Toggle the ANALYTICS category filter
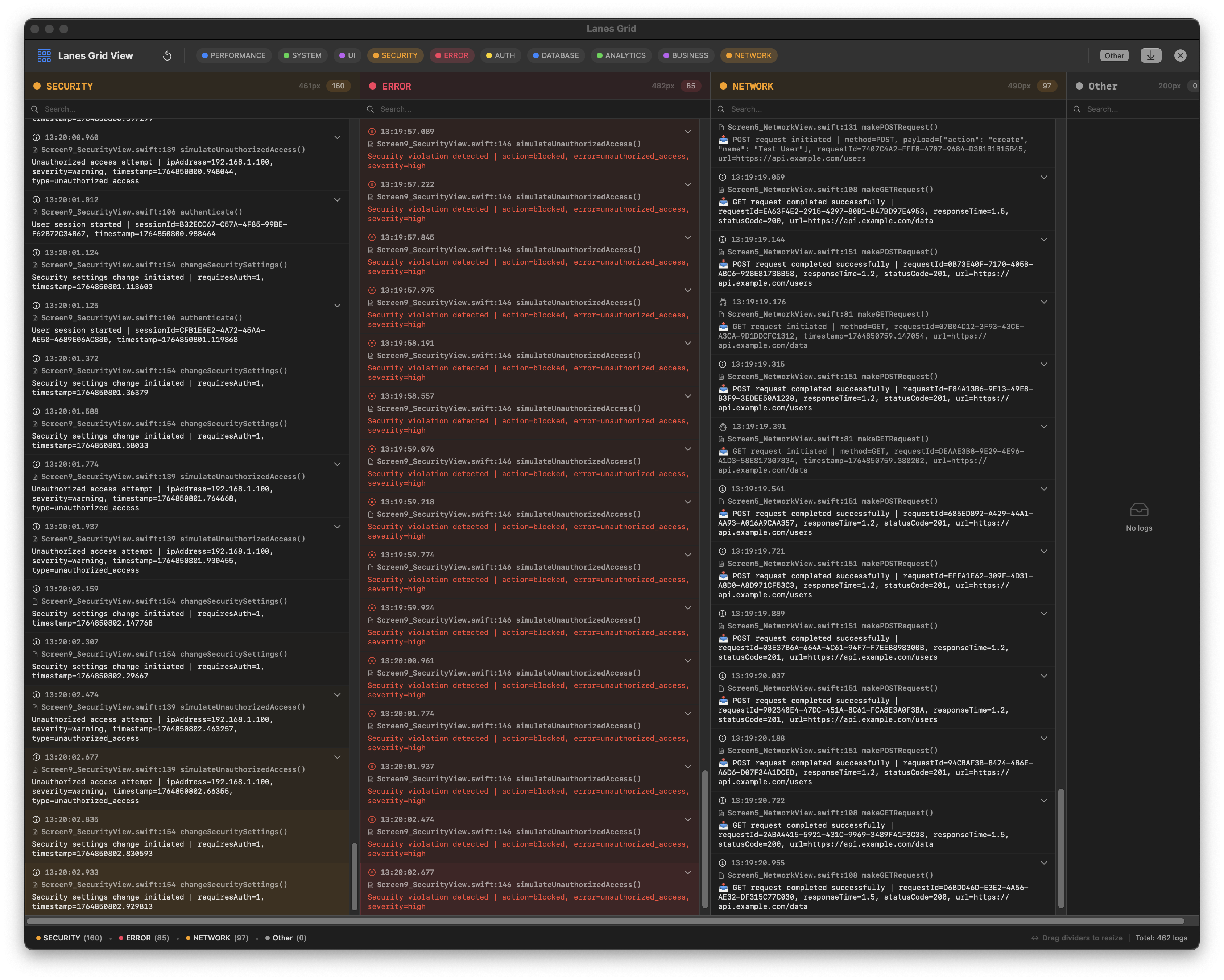 tap(620, 55)
